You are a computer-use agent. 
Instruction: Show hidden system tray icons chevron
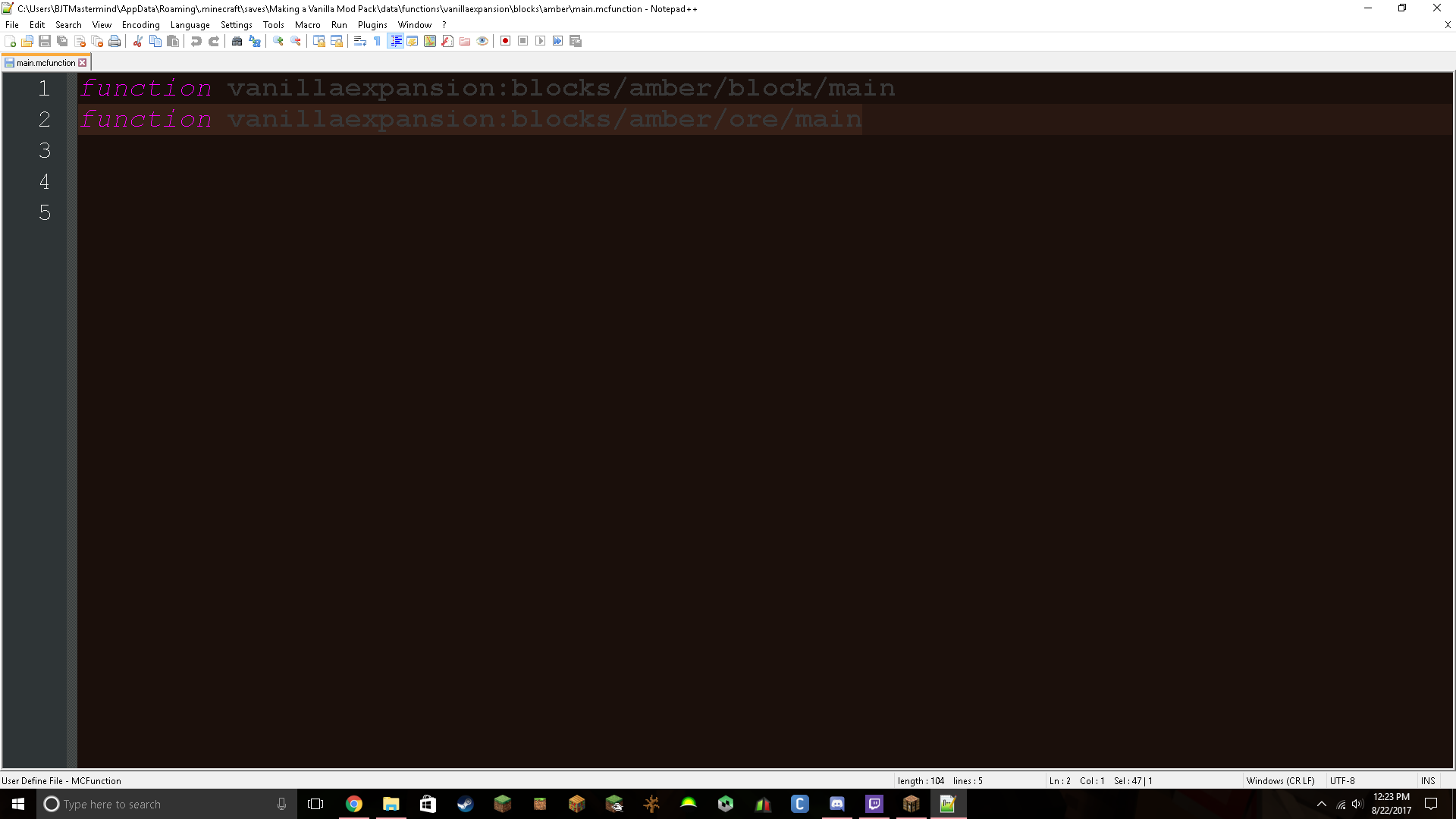(x=1321, y=804)
